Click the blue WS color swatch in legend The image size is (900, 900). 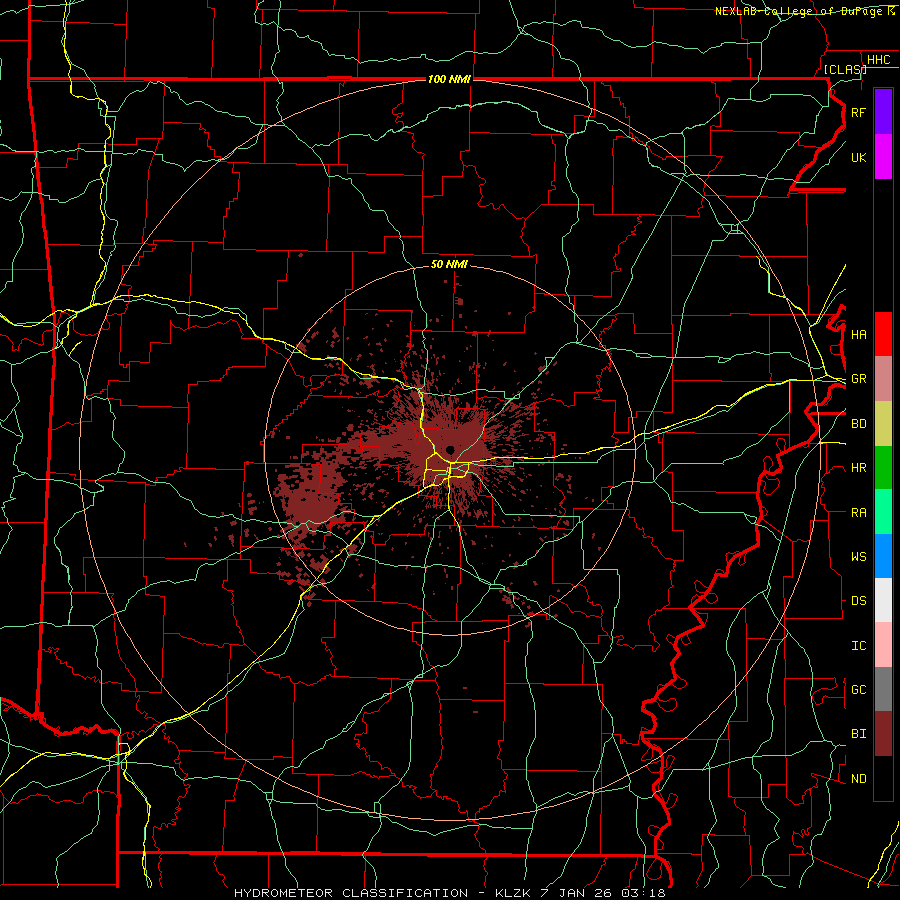(x=883, y=556)
